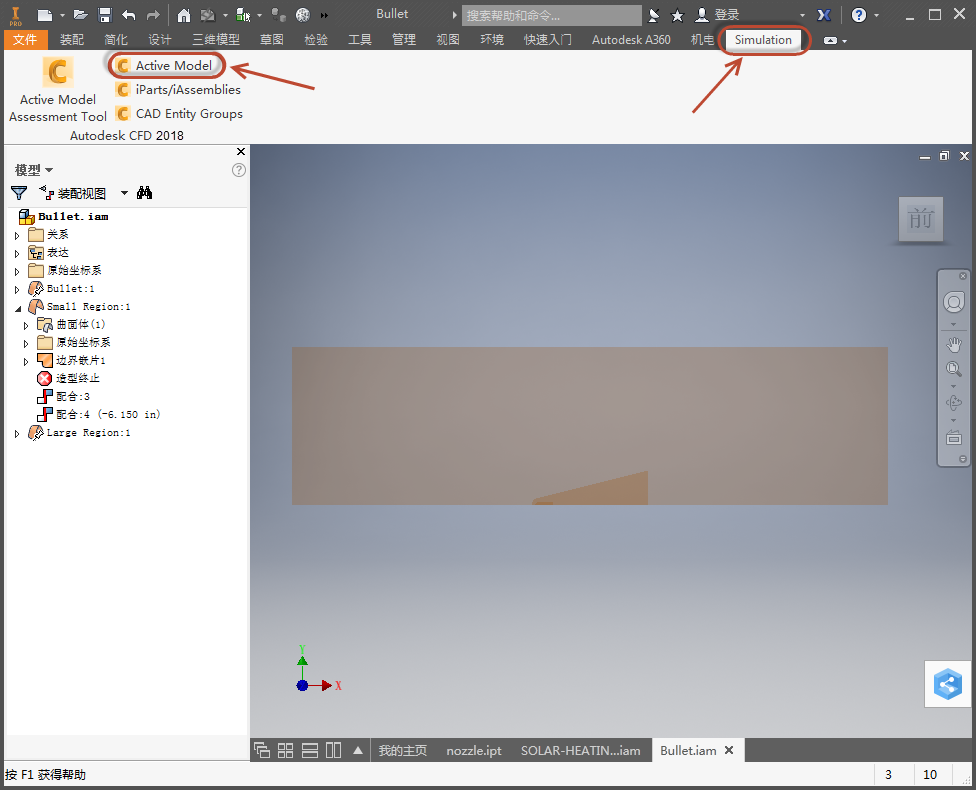Click the Communication Center satellite icon
The width and height of the screenshot is (976, 790).
(654, 15)
